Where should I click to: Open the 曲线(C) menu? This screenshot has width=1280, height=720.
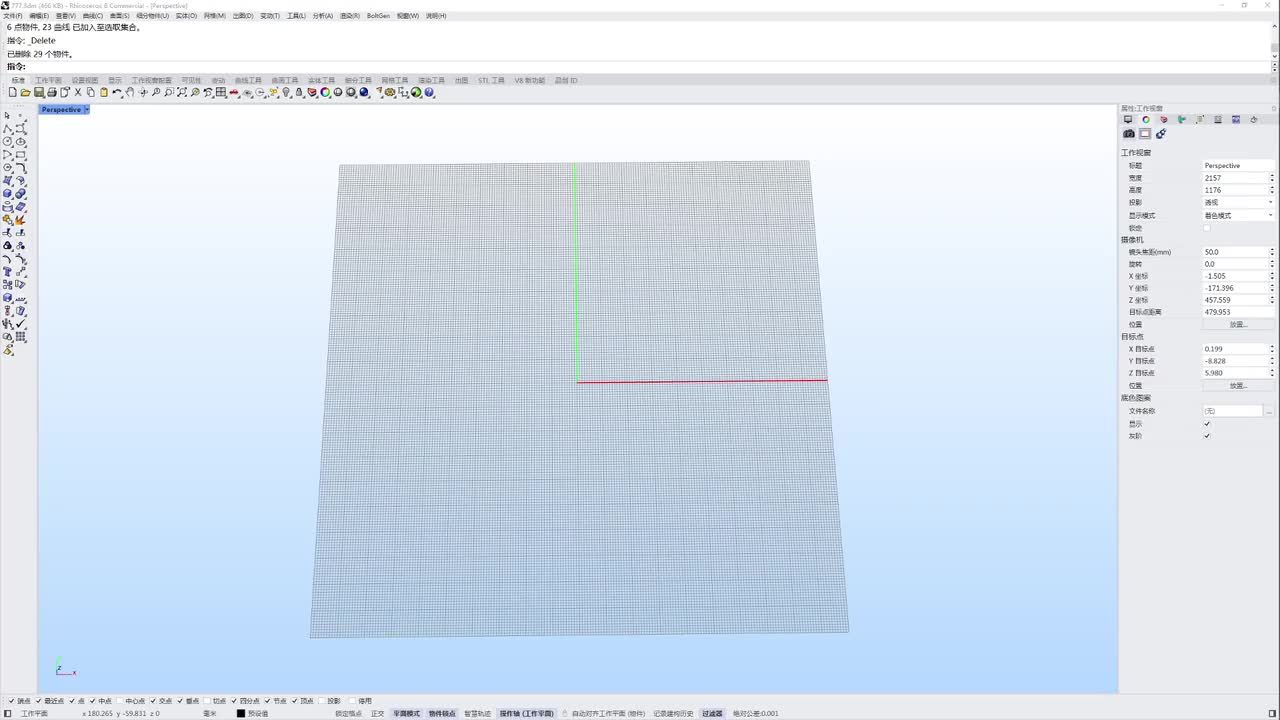coord(92,16)
